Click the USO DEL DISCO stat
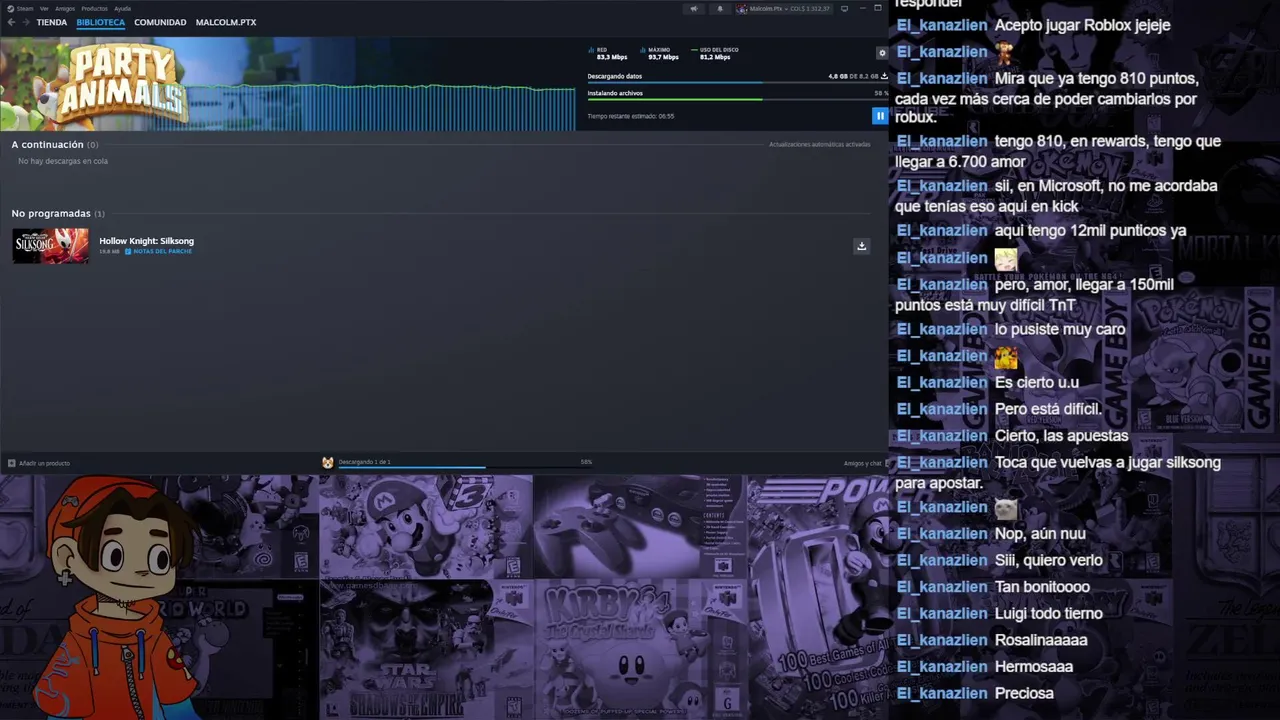1280x720 pixels. click(x=715, y=53)
